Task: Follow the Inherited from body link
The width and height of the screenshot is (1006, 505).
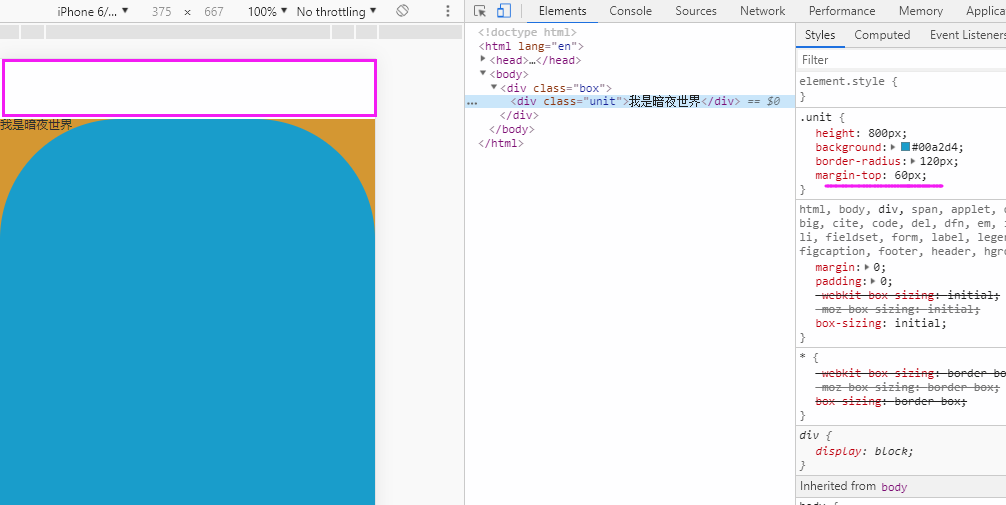Action: pos(894,487)
